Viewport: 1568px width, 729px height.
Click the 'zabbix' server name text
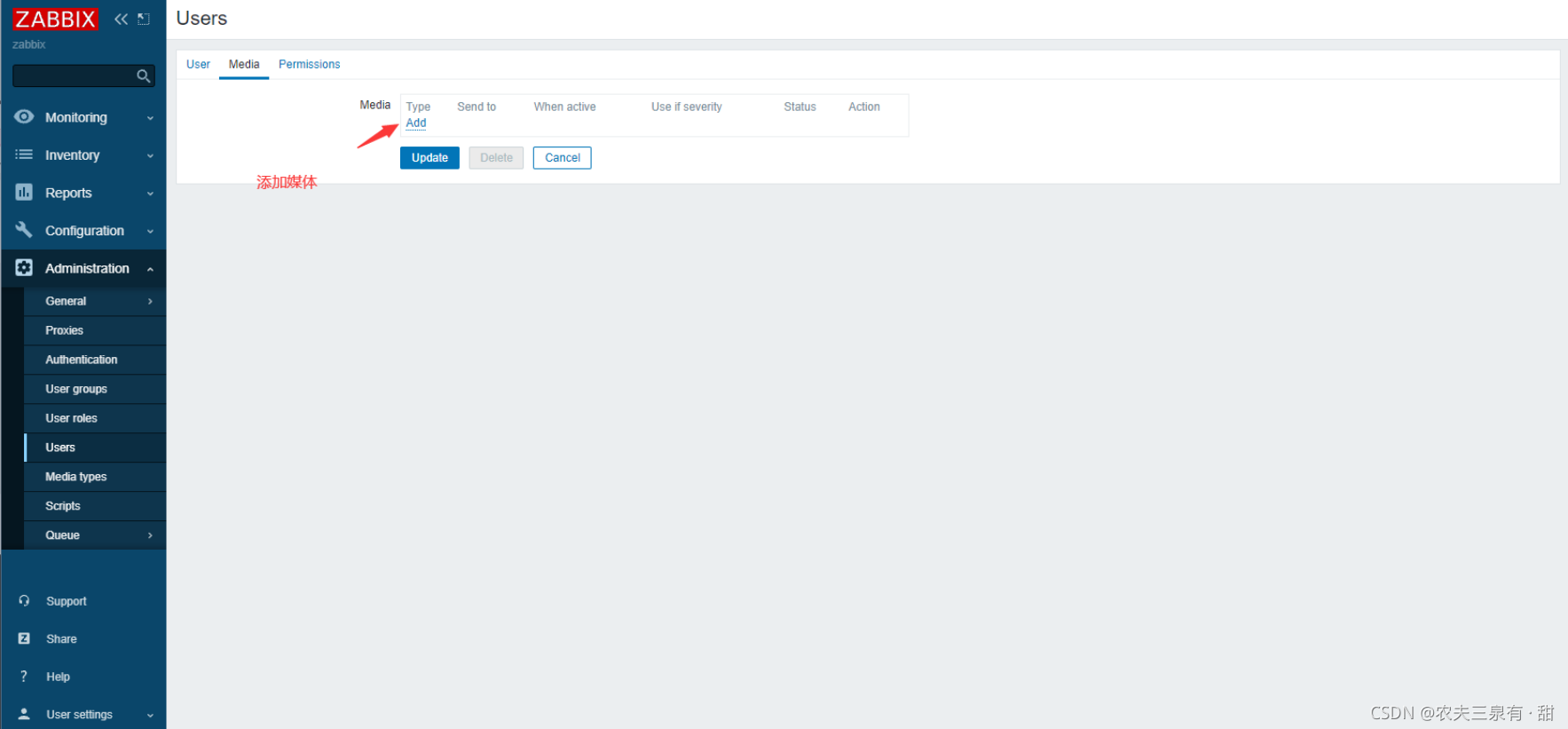tap(28, 44)
